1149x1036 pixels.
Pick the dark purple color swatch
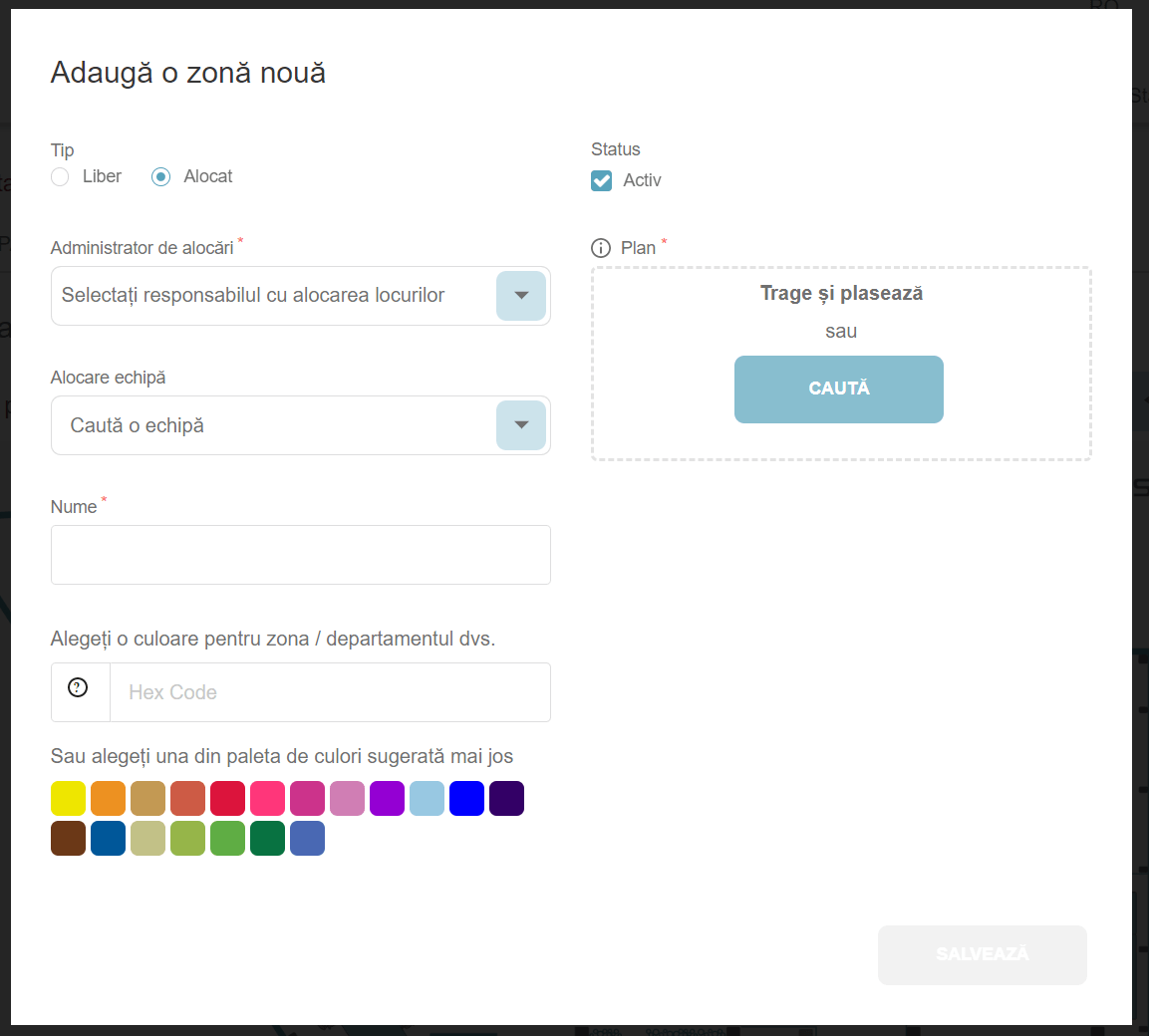507,799
